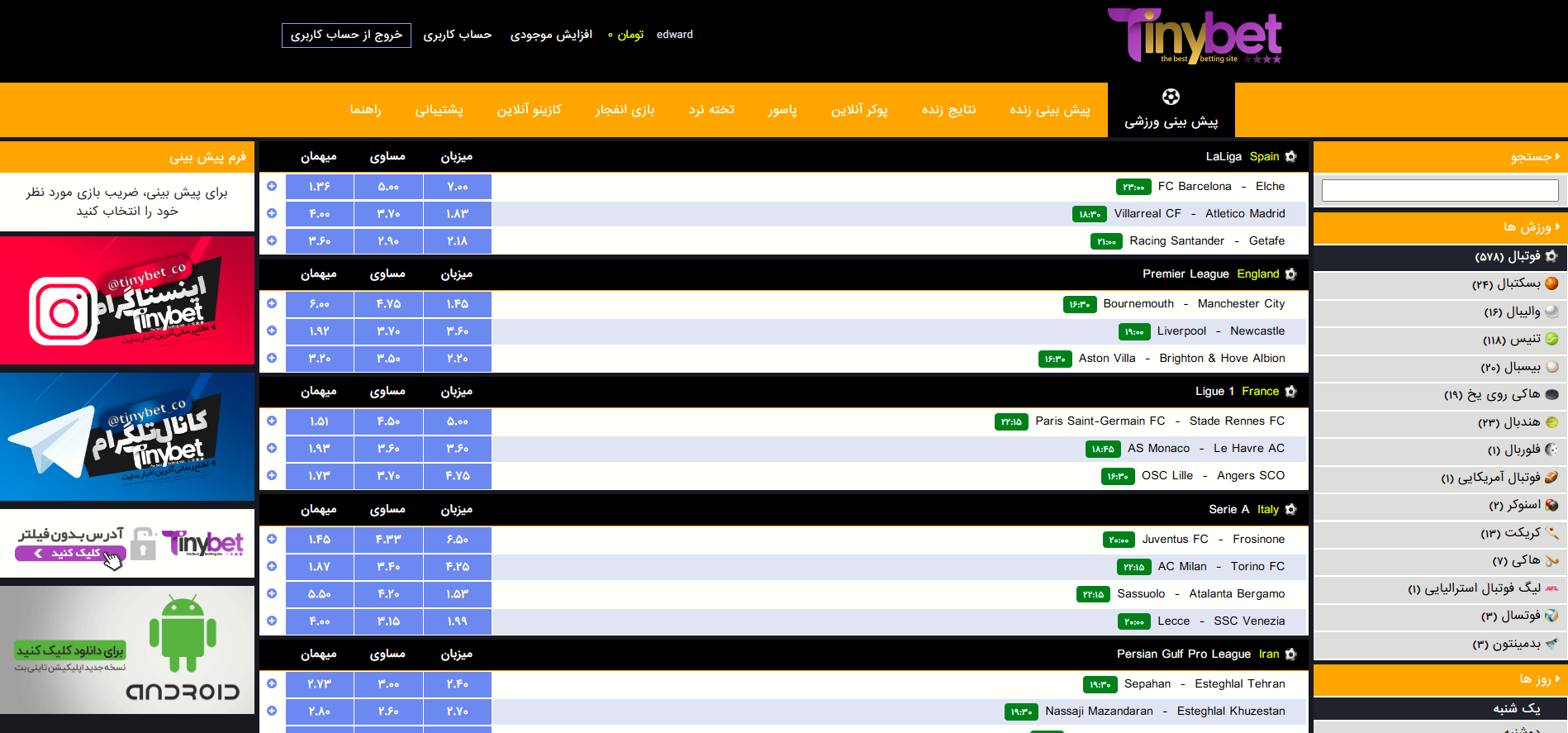Image resolution: width=1568 pixels, height=733 pixels.
Task: Open the Android app download banner
Action: [x=127, y=650]
